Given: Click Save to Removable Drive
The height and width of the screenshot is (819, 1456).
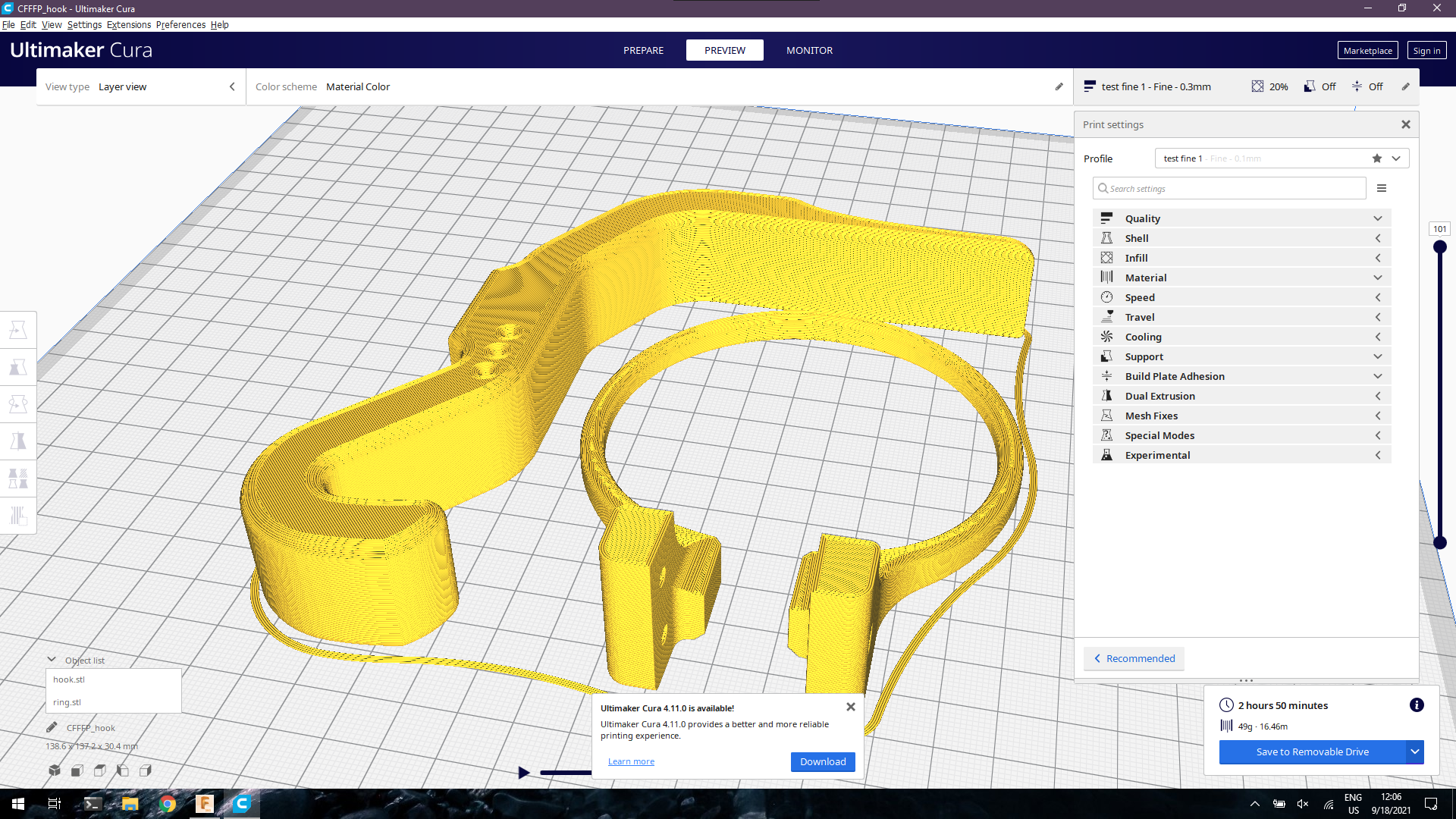Looking at the screenshot, I should [x=1312, y=752].
